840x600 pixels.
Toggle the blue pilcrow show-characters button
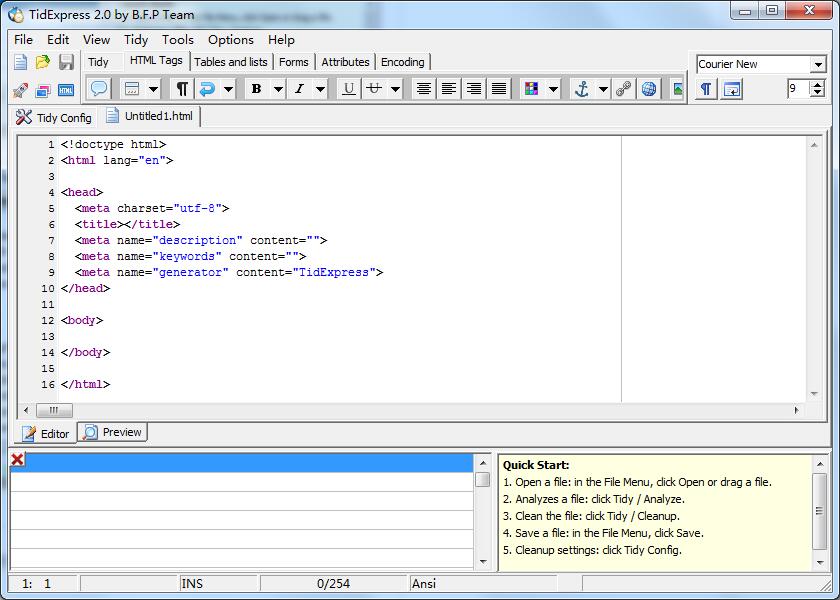(x=706, y=89)
